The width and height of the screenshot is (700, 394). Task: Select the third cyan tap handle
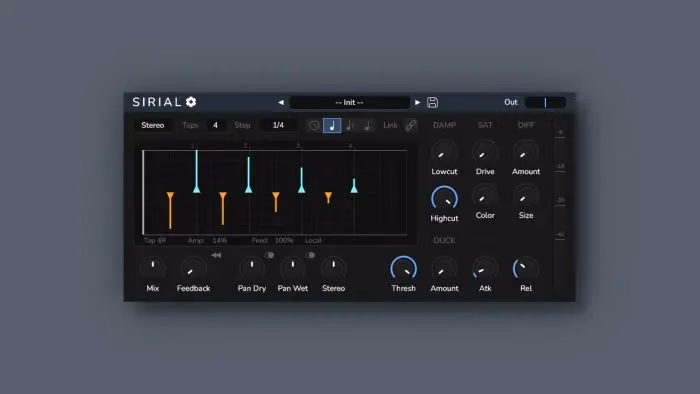302,189
